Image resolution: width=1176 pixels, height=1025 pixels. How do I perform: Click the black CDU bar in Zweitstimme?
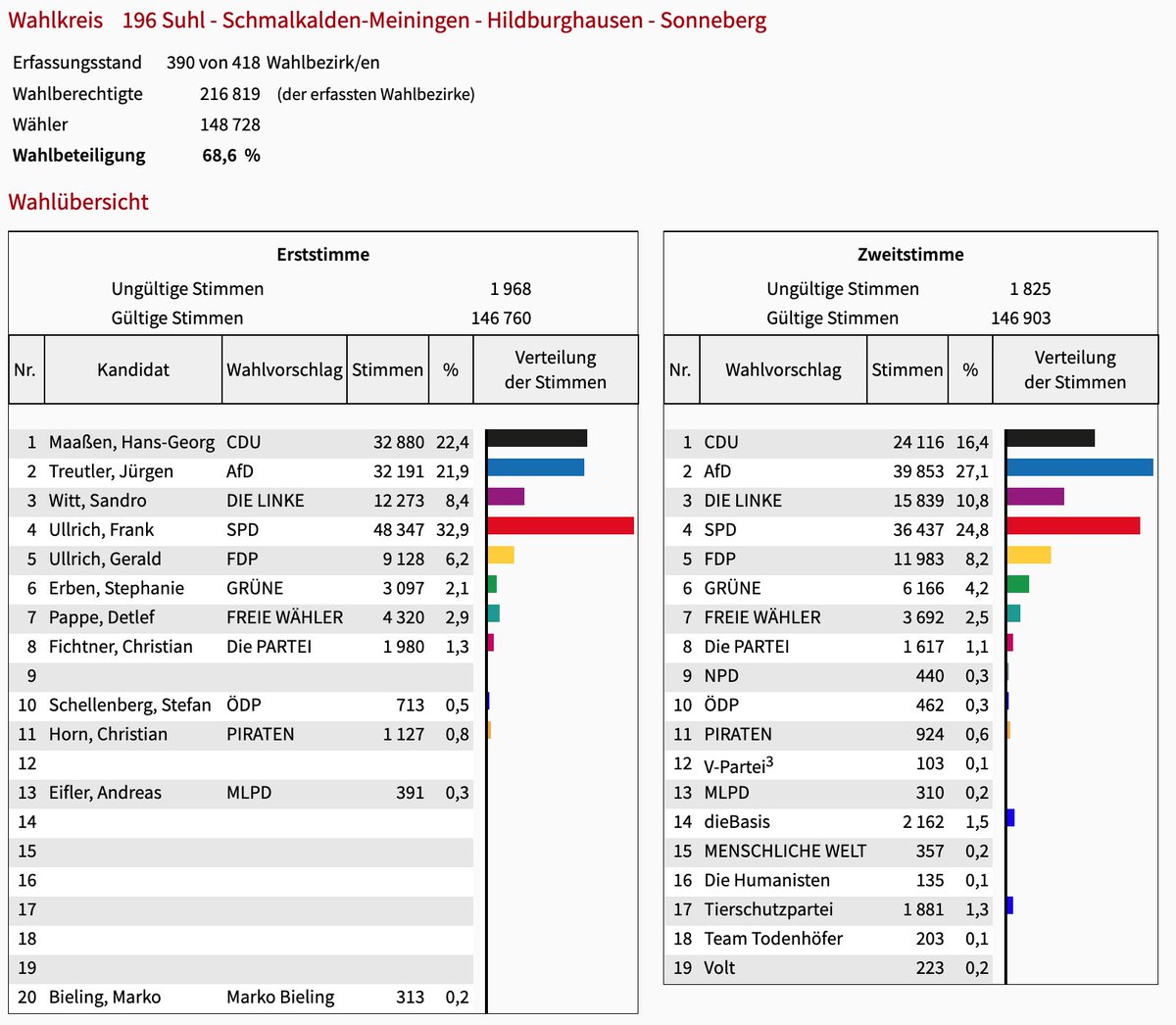pyautogui.click(x=1051, y=438)
